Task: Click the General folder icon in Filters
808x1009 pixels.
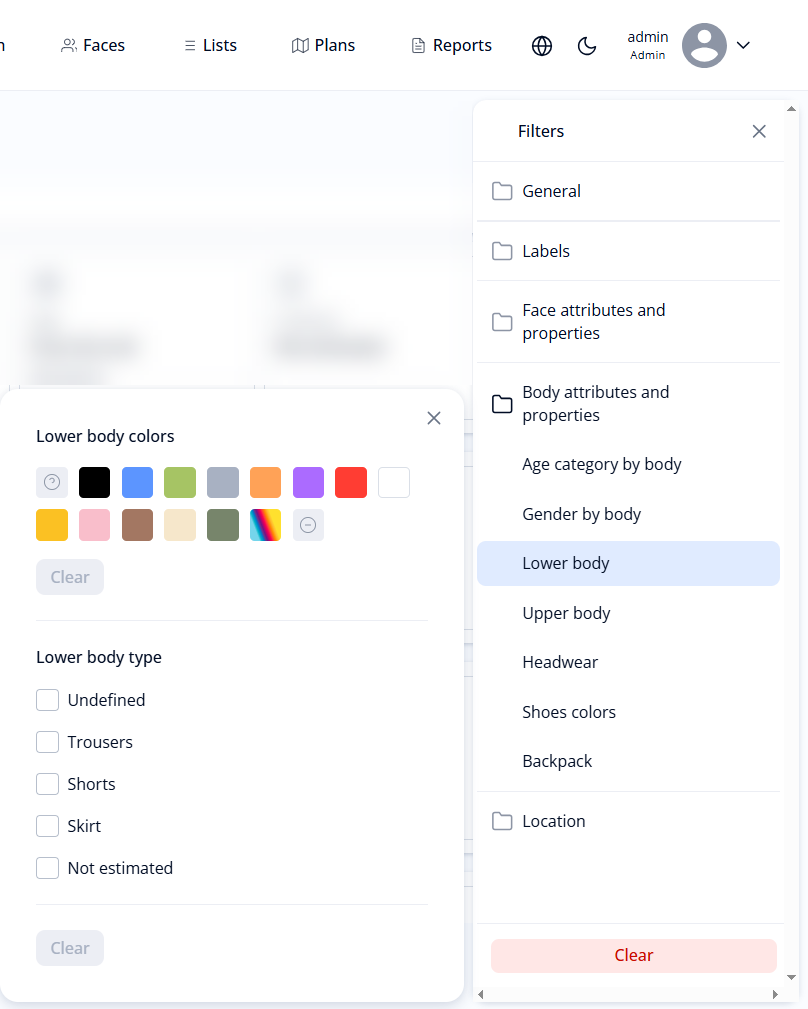Action: coord(502,190)
